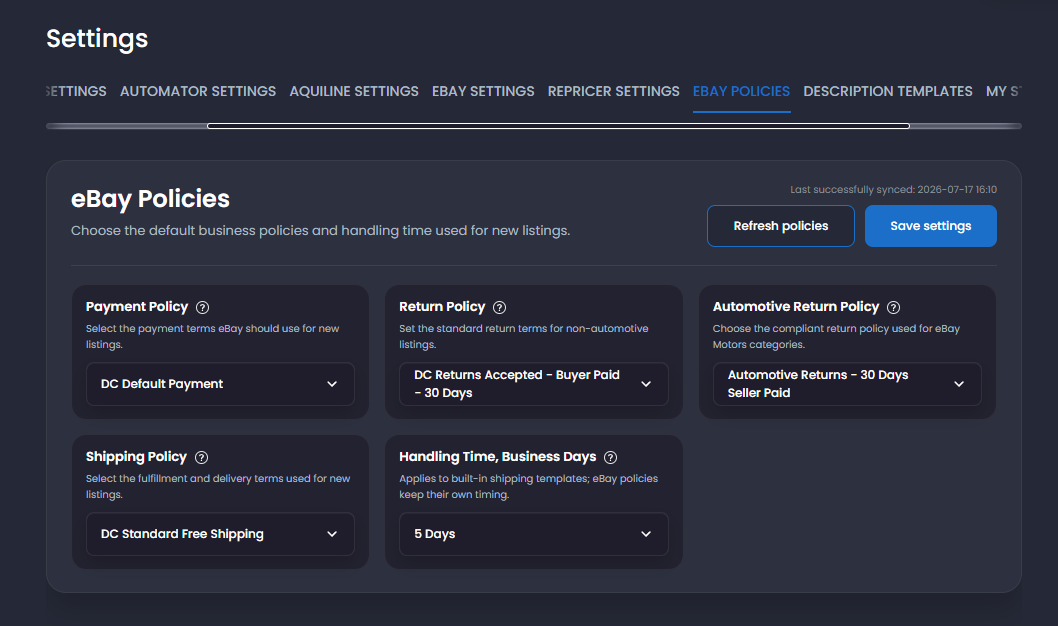
Task: Click 'Select the payment terms eBay' description
Action: [x=213, y=336]
